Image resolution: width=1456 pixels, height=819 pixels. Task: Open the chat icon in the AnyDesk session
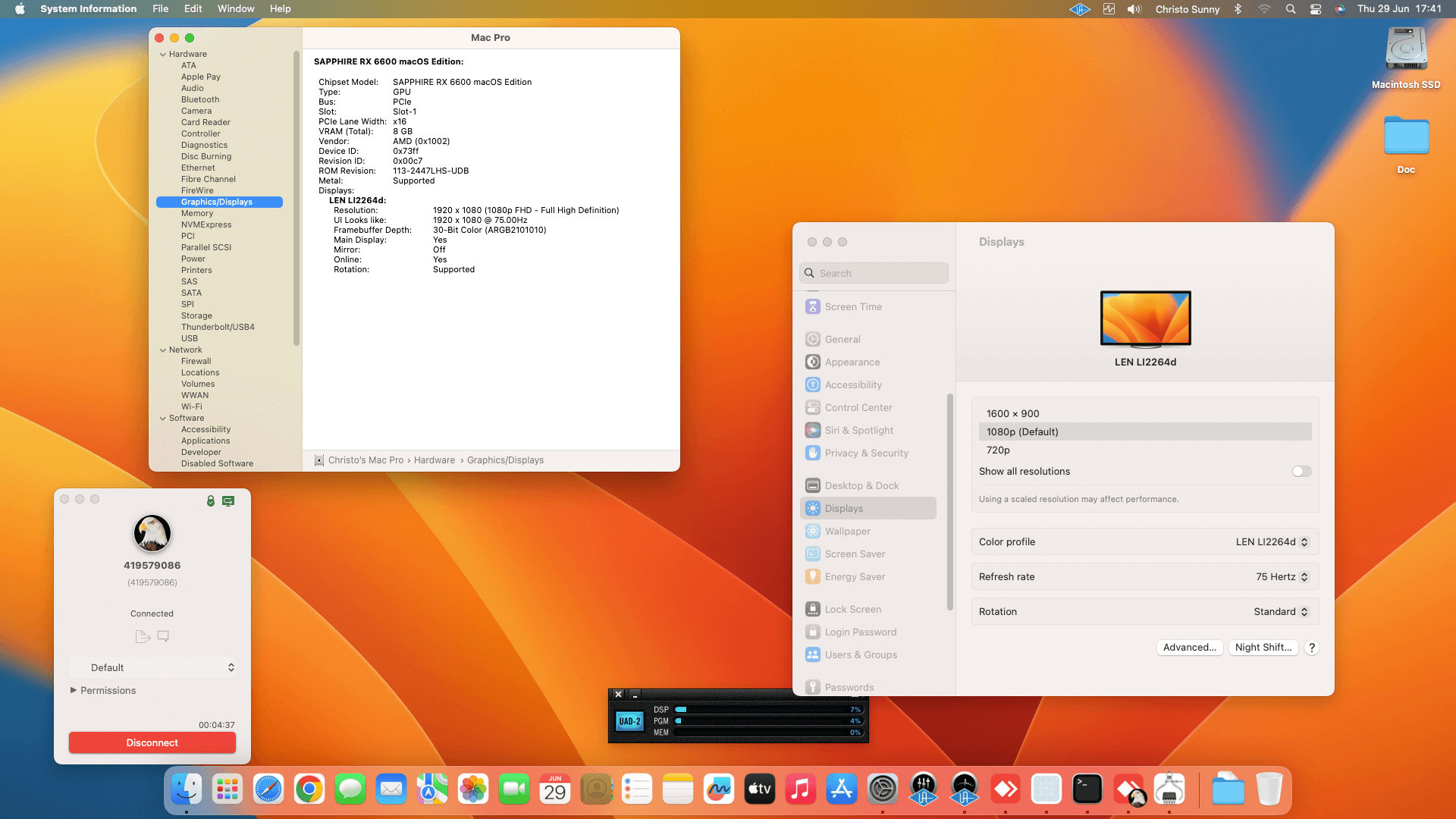[x=162, y=636]
